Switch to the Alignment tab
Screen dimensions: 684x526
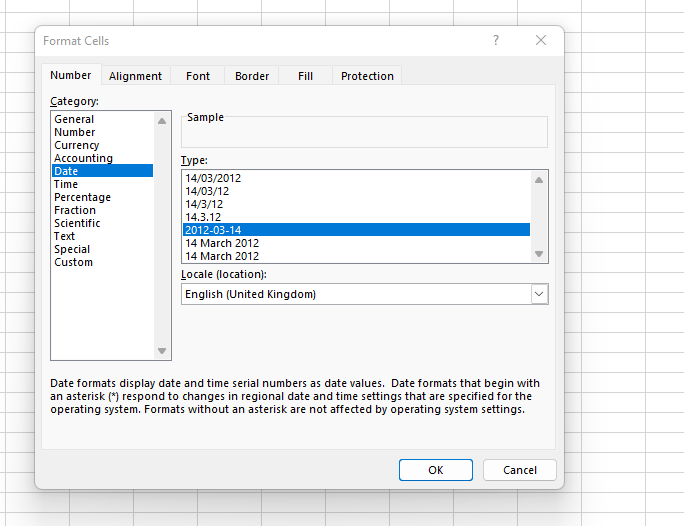pyautogui.click(x=135, y=76)
